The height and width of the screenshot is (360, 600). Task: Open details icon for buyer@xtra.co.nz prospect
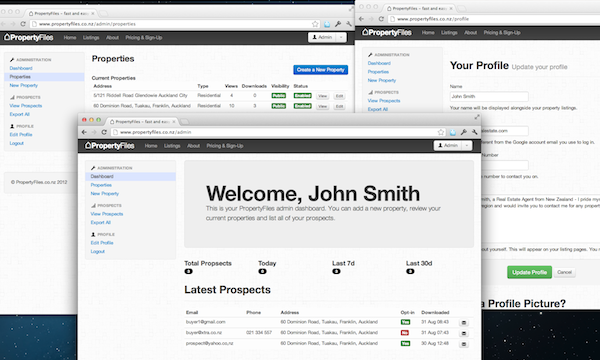[464, 333]
